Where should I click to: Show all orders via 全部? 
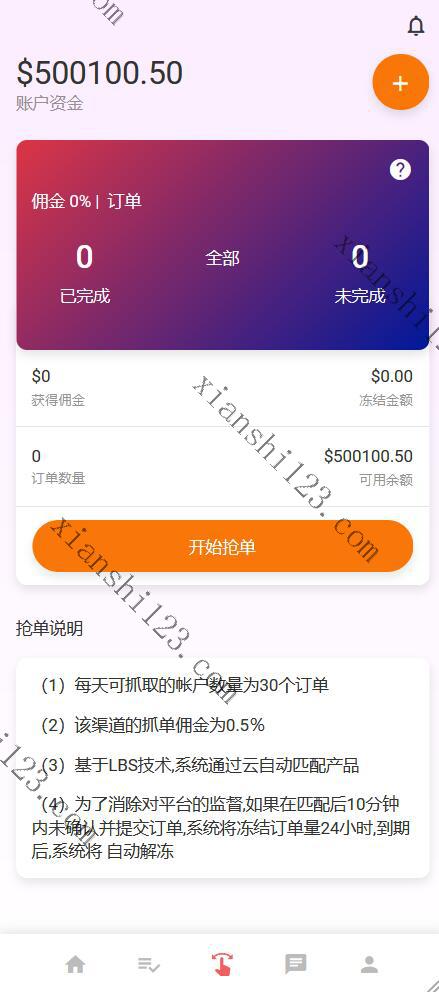point(223,258)
